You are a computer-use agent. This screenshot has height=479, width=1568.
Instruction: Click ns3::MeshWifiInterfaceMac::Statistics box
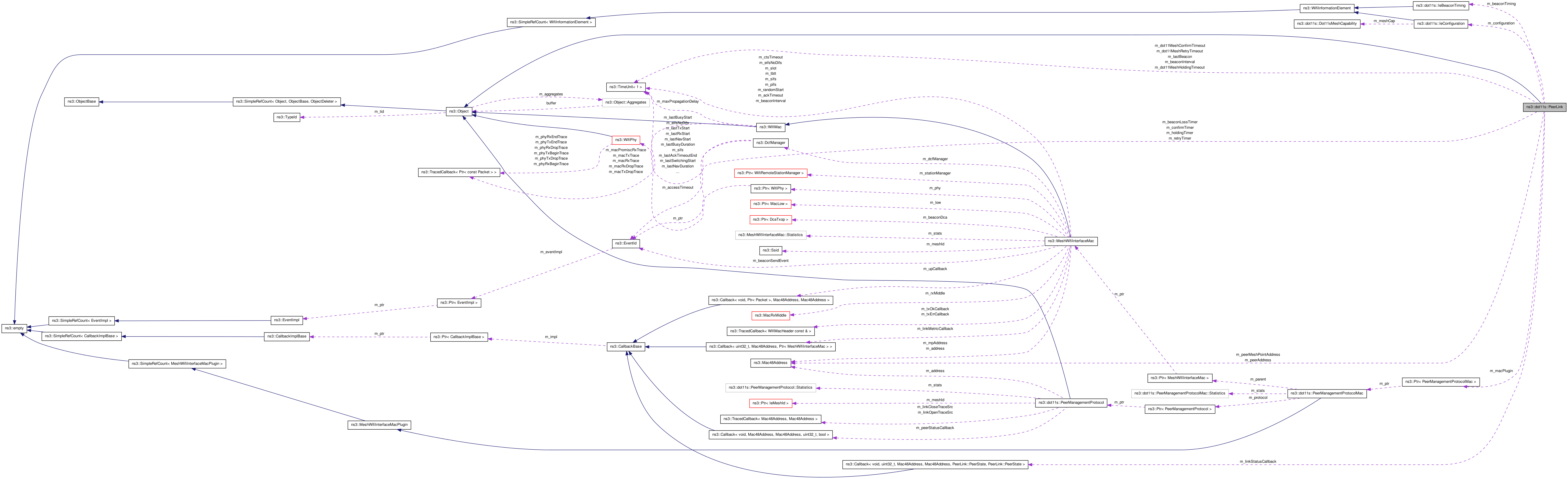point(770,235)
